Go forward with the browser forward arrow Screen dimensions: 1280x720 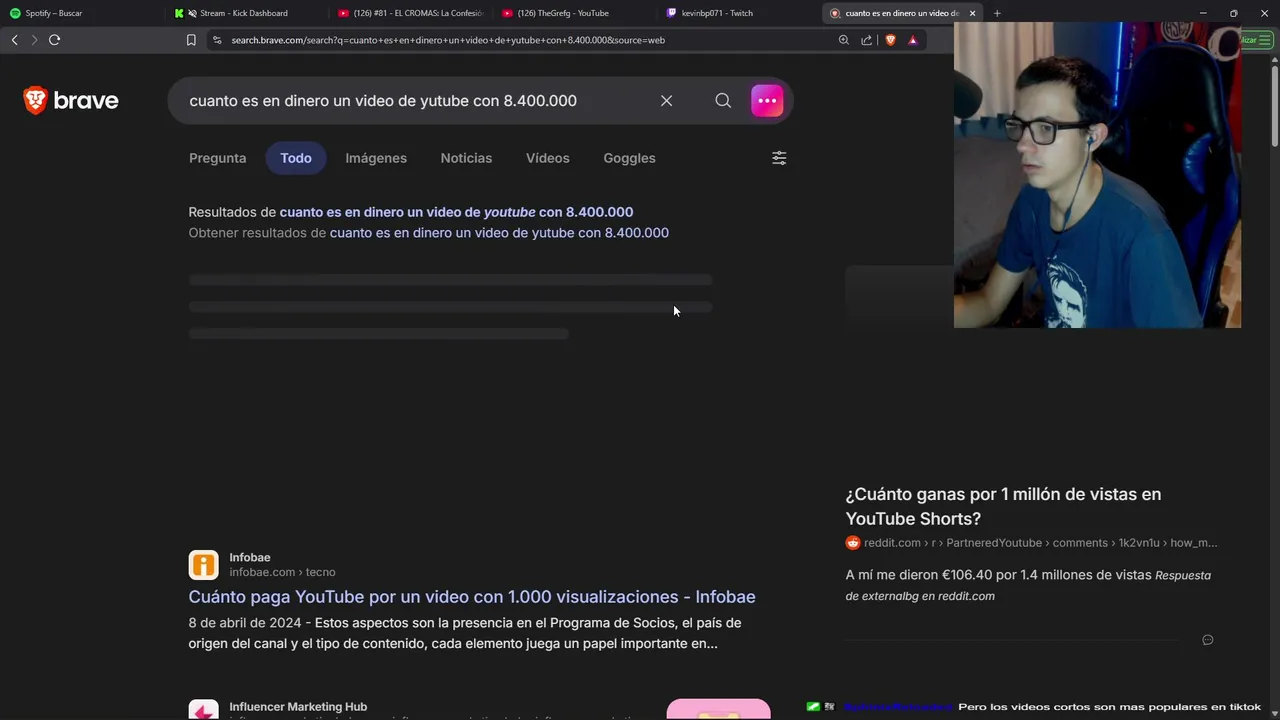34,40
